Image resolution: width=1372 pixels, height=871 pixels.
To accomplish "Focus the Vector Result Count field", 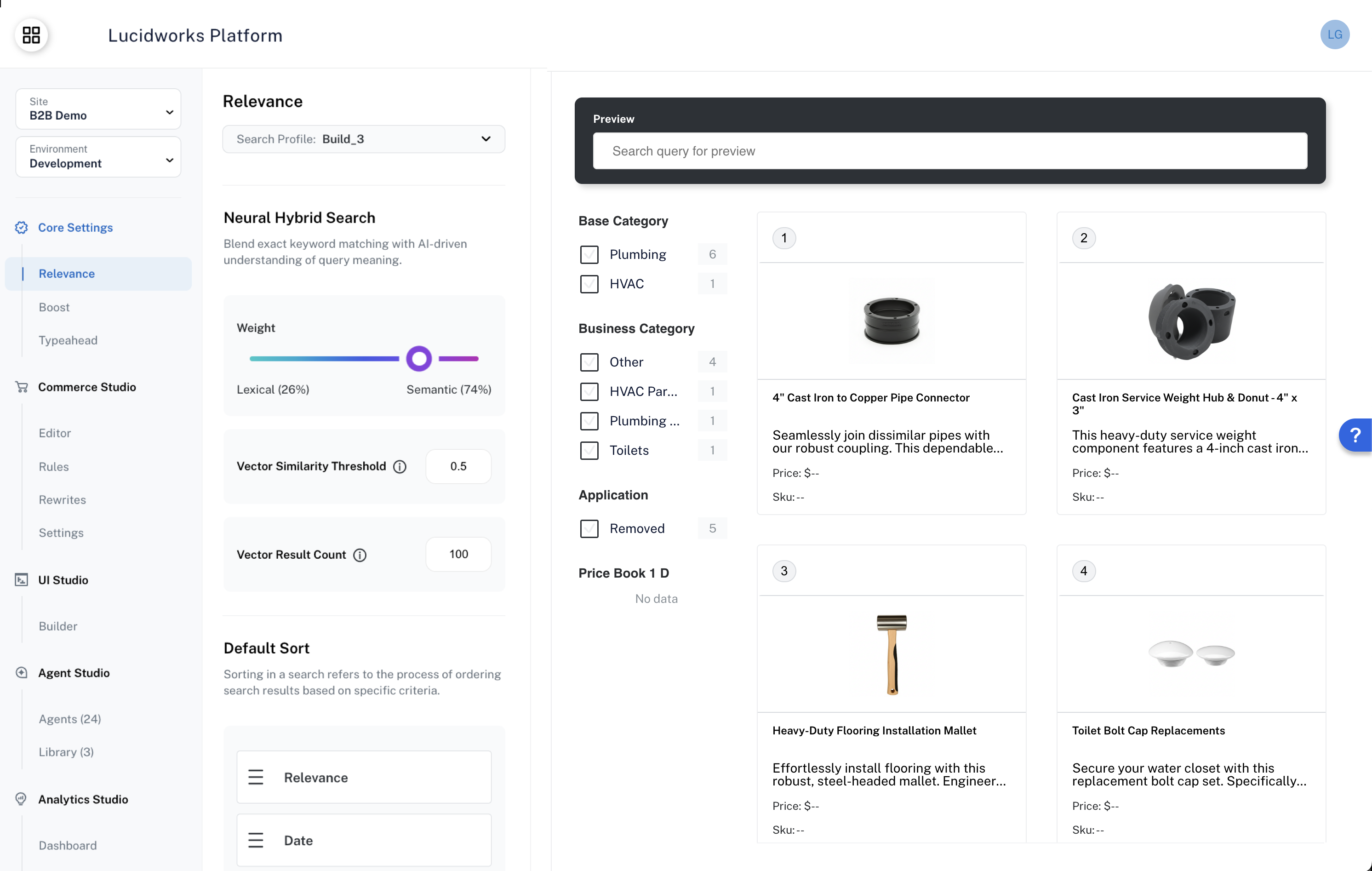I will (458, 554).
